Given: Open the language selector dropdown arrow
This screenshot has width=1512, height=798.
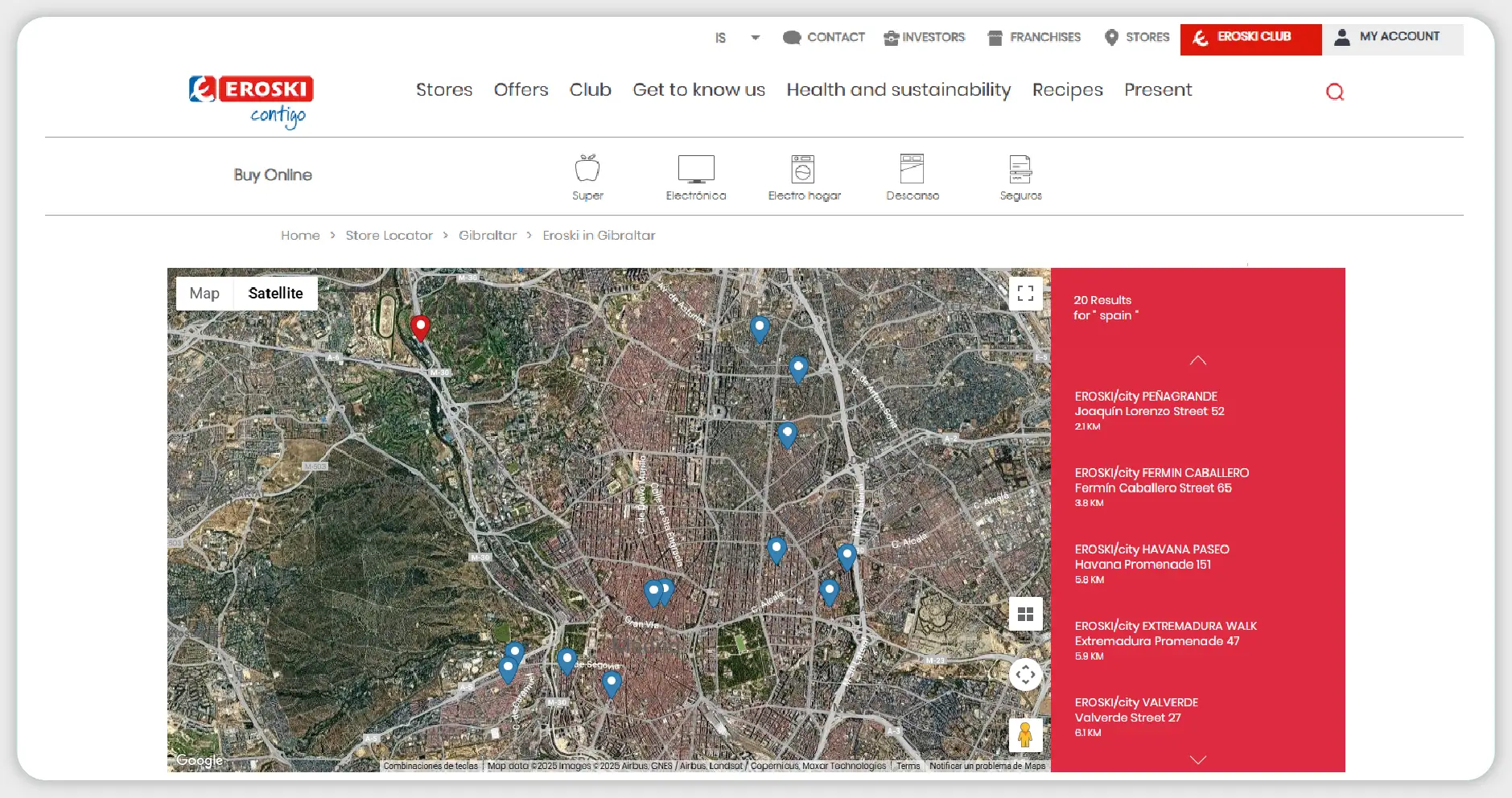Looking at the screenshot, I should coord(755,38).
